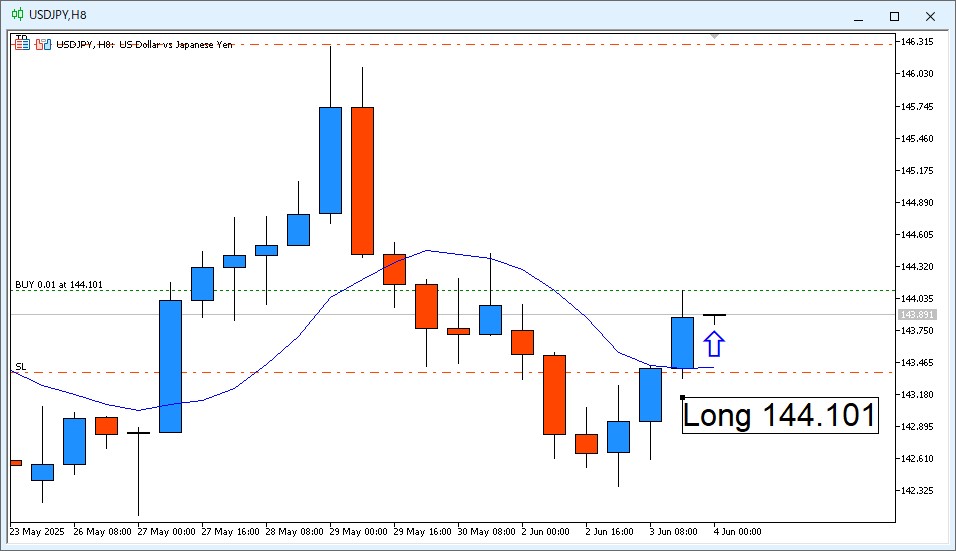
Task: Click price scale value 142.325
Action: tap(917, 491)
